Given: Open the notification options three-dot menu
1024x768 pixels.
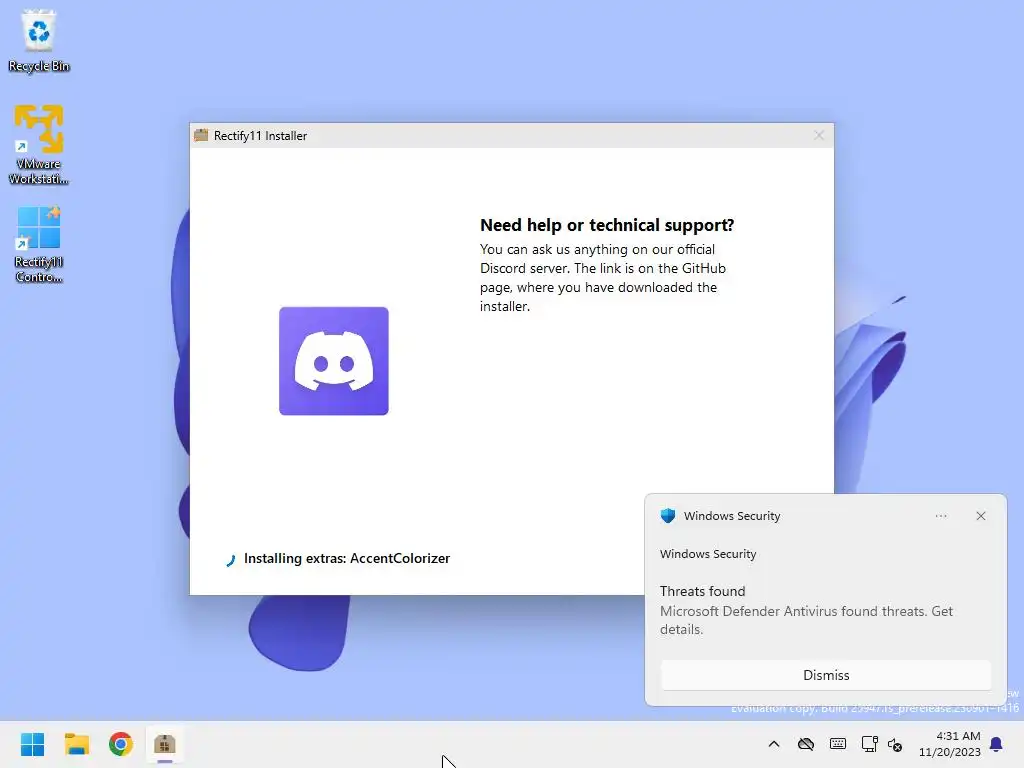Looking at the screenshot, I should pos(941,516).
